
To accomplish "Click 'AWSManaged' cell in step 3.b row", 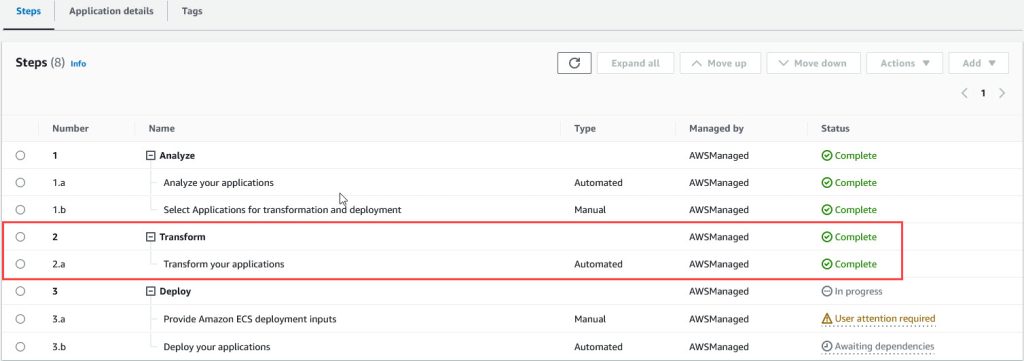I will click(x=719, y=347).
